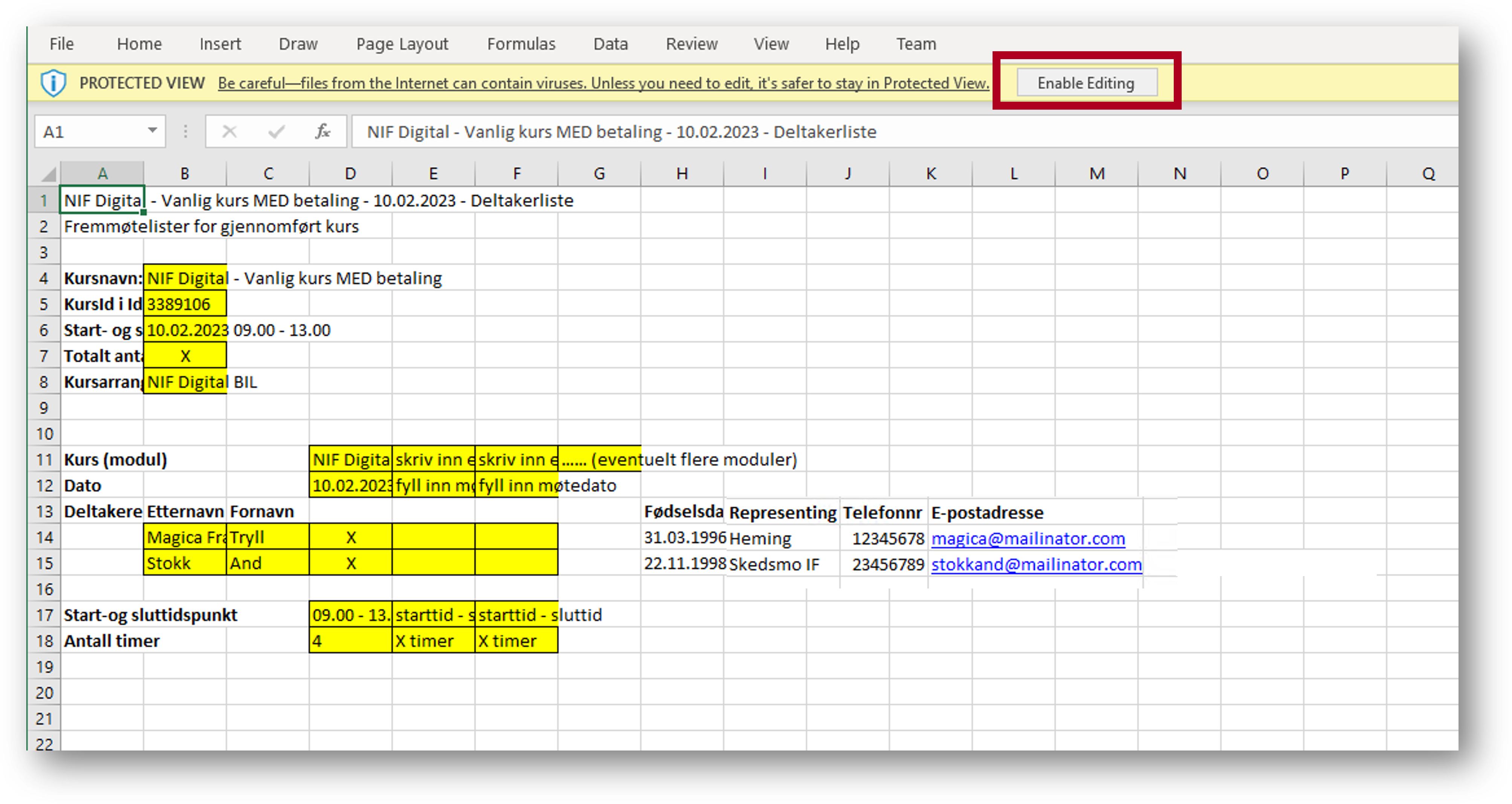
Task: Open the File menu
Action: click(x=61, y=44)
